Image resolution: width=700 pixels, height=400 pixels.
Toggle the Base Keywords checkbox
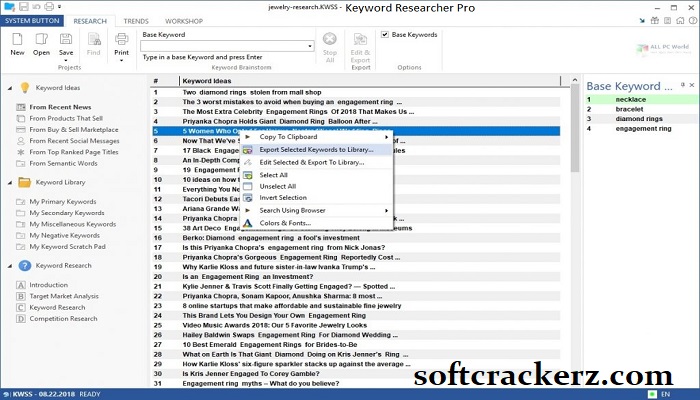pyautogui.click(x=385, y=34)
